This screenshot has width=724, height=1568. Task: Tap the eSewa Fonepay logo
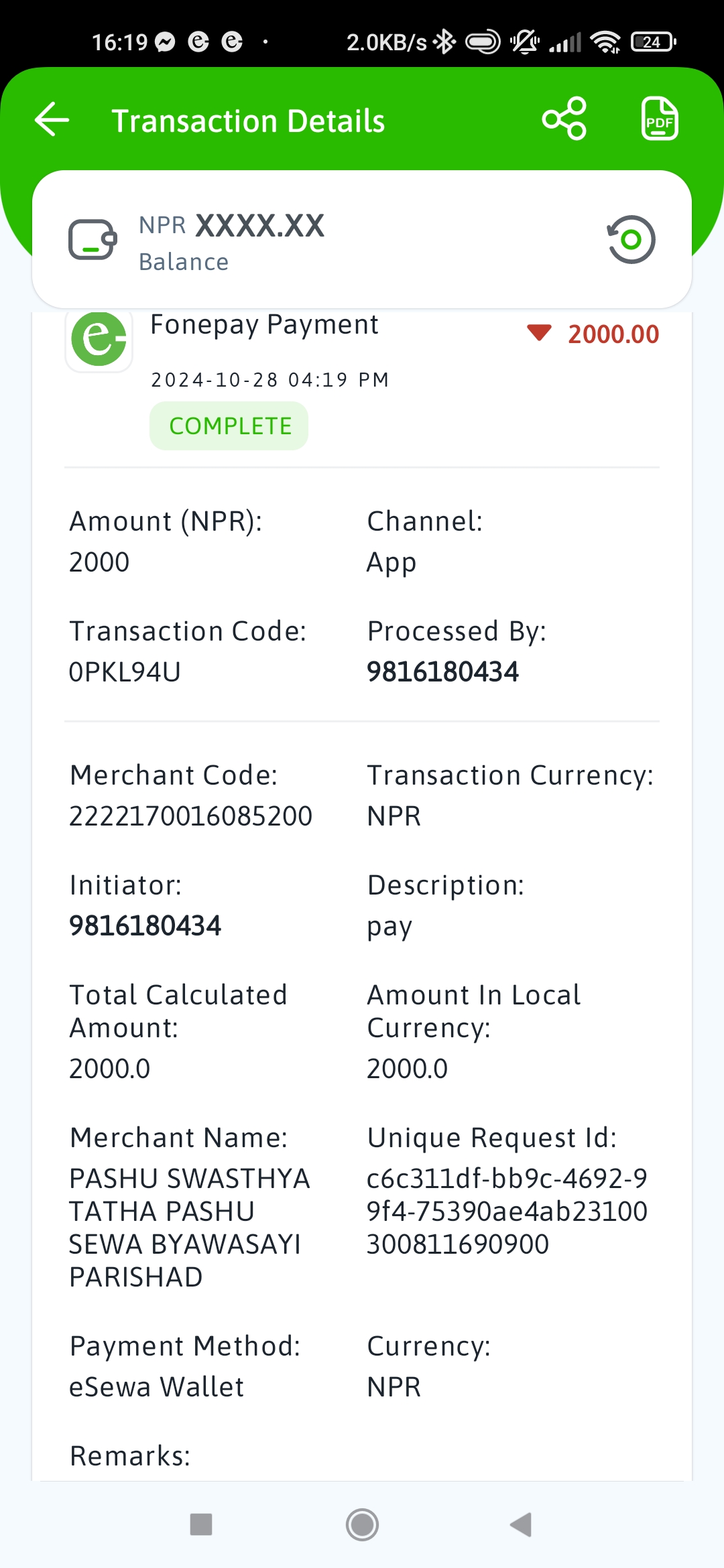tap(99, 338)
